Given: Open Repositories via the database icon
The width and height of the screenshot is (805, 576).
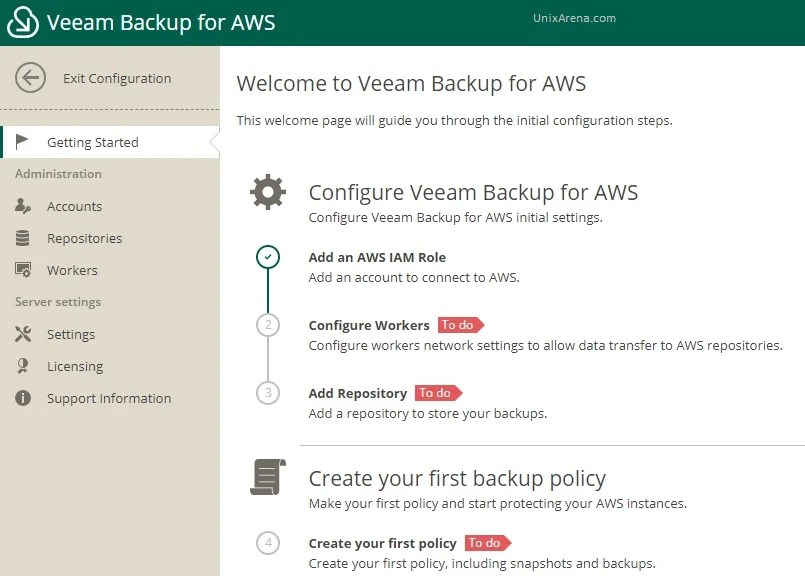Looking at the screenshot, I should pos(22,238).
